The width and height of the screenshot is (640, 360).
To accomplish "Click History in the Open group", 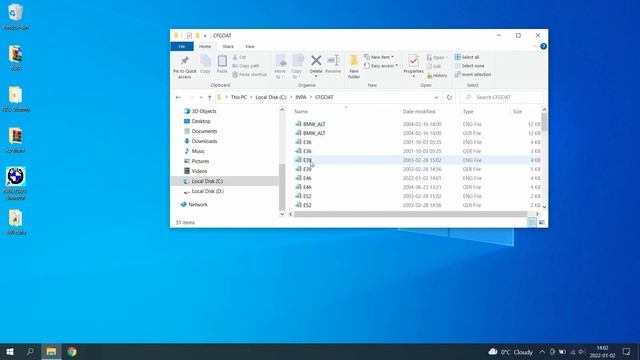I will click(x=437, y=76).
